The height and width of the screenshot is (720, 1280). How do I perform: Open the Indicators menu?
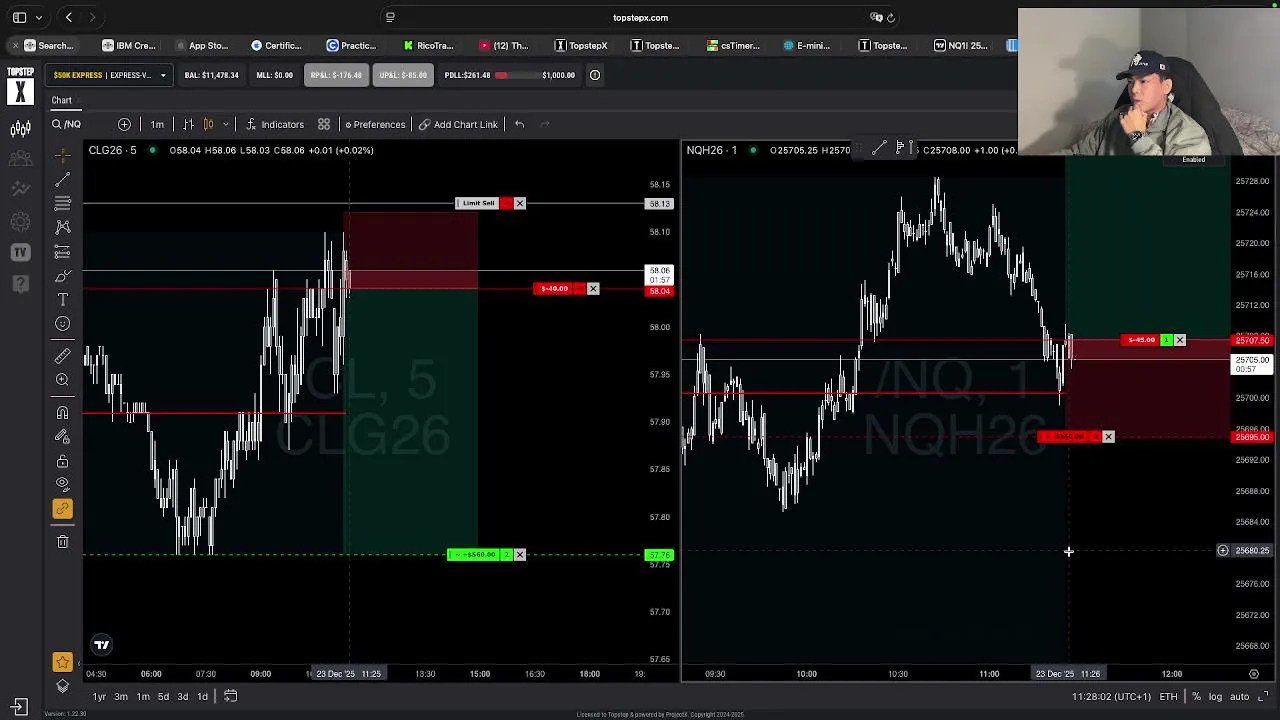point(275,124)
